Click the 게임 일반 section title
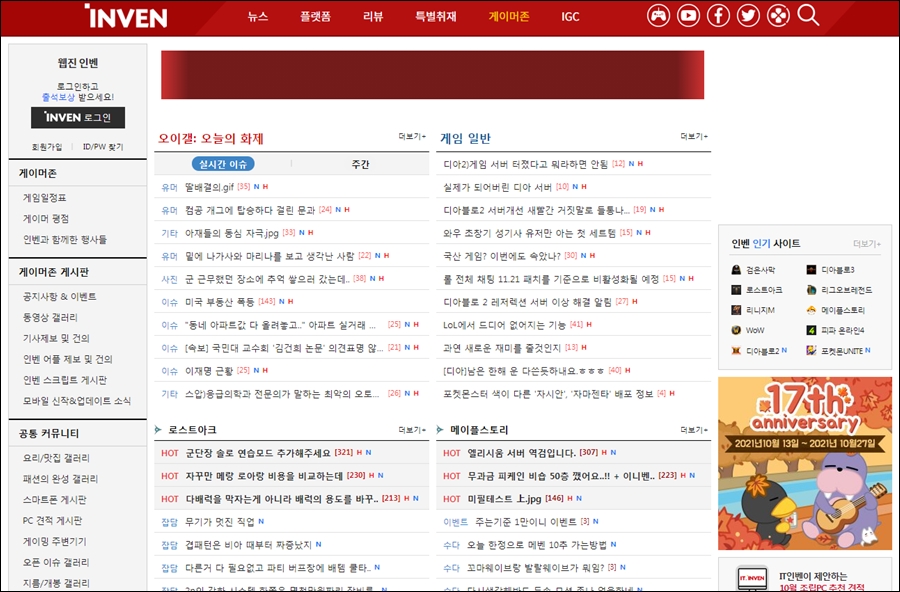 point(465,138)
